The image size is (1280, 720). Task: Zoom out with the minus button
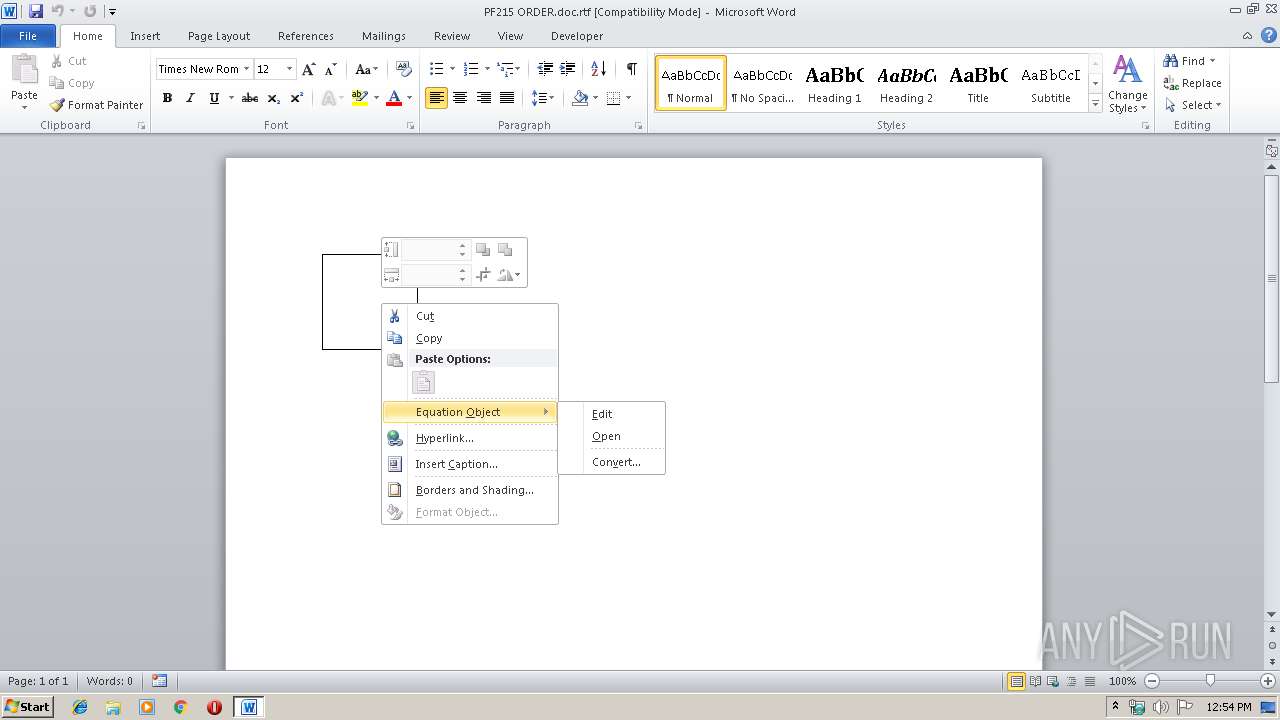pyautogui.click(x=1151, y=681)
